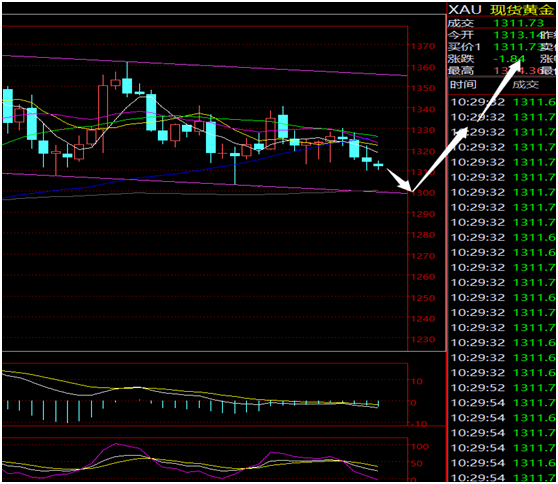Click the XAU symbol code in header
The image size is (558, 484).
click(464, 10)
